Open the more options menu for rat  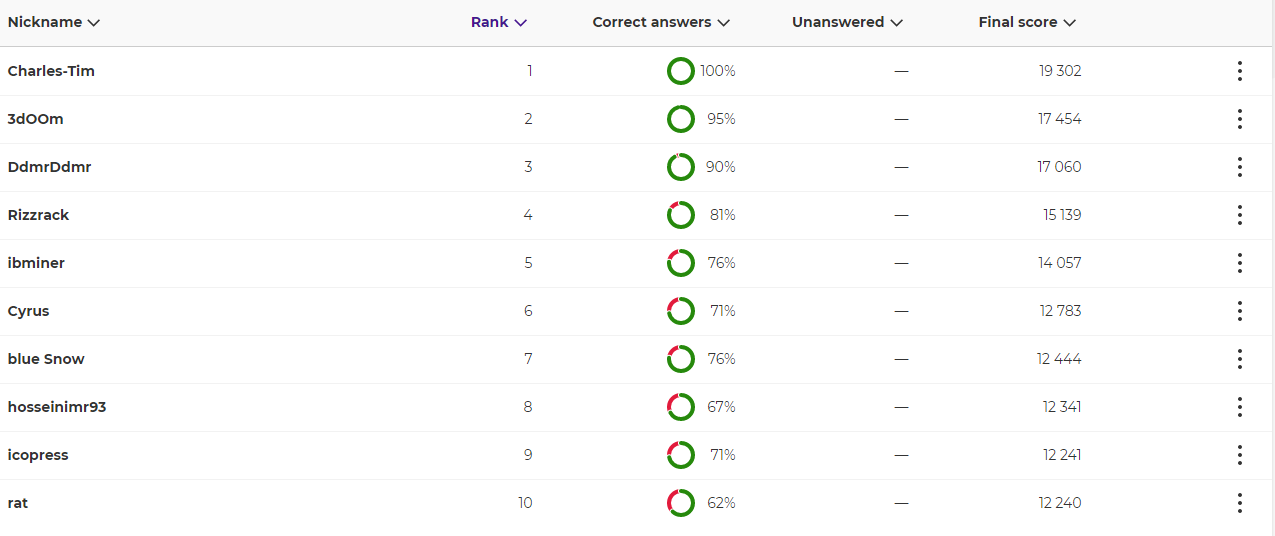click(x=1239, y=503)
